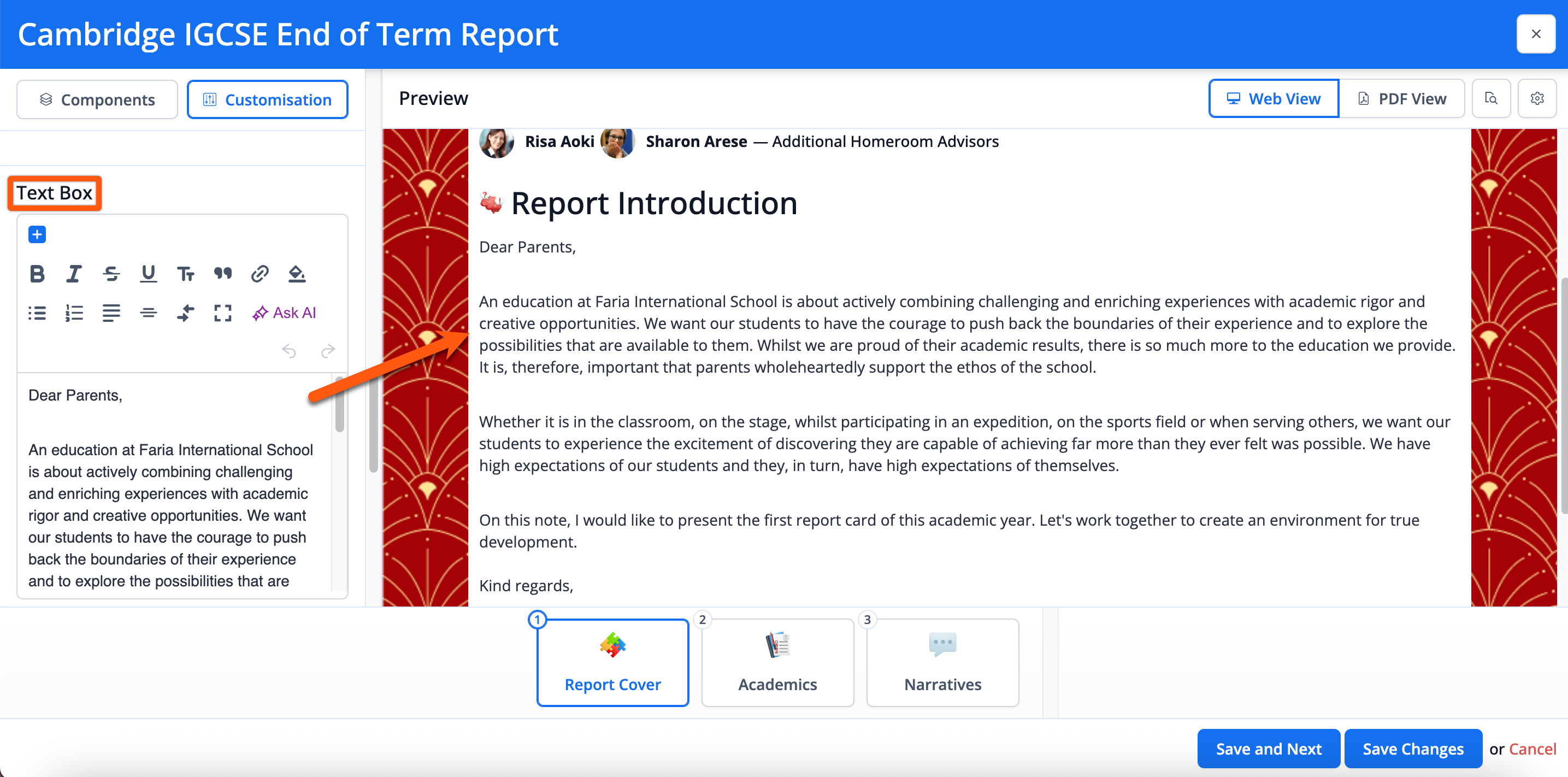
Task: Insert a hyperlink with link icon
Action: (x=260, y=274)
